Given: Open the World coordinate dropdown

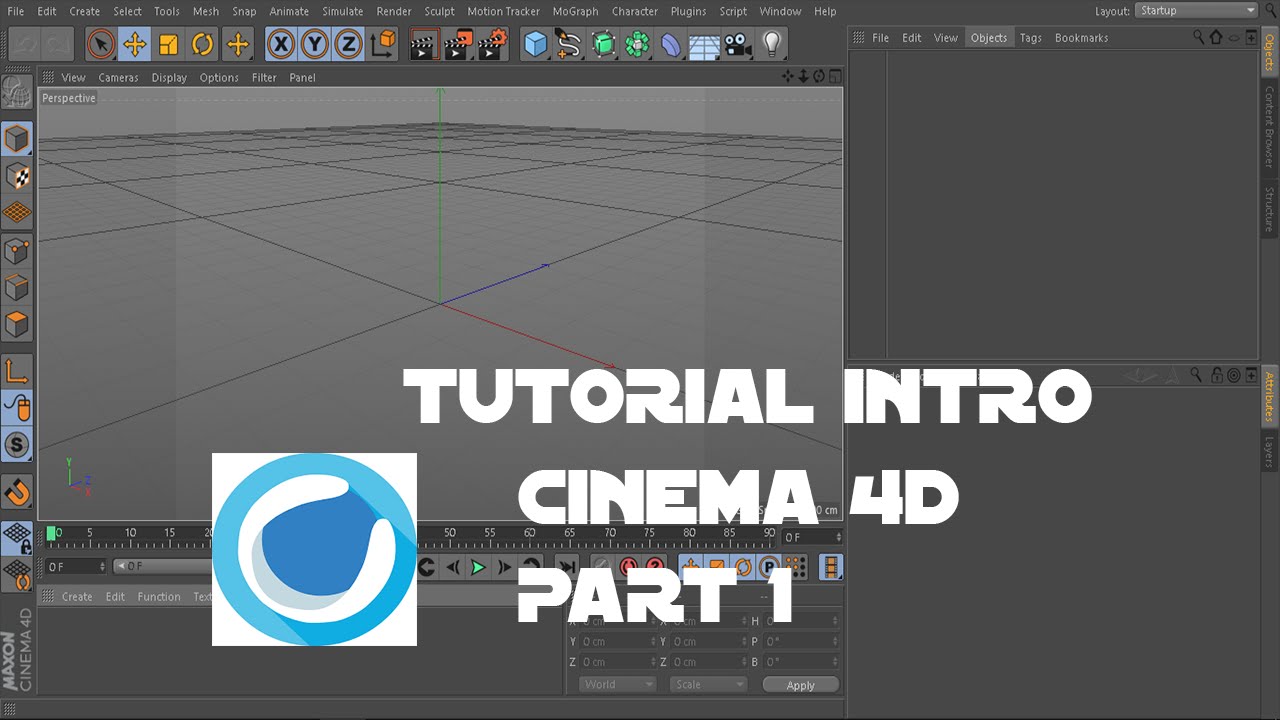Looking at the screenshot, I should pyautogui.click(x=617, y=684).
